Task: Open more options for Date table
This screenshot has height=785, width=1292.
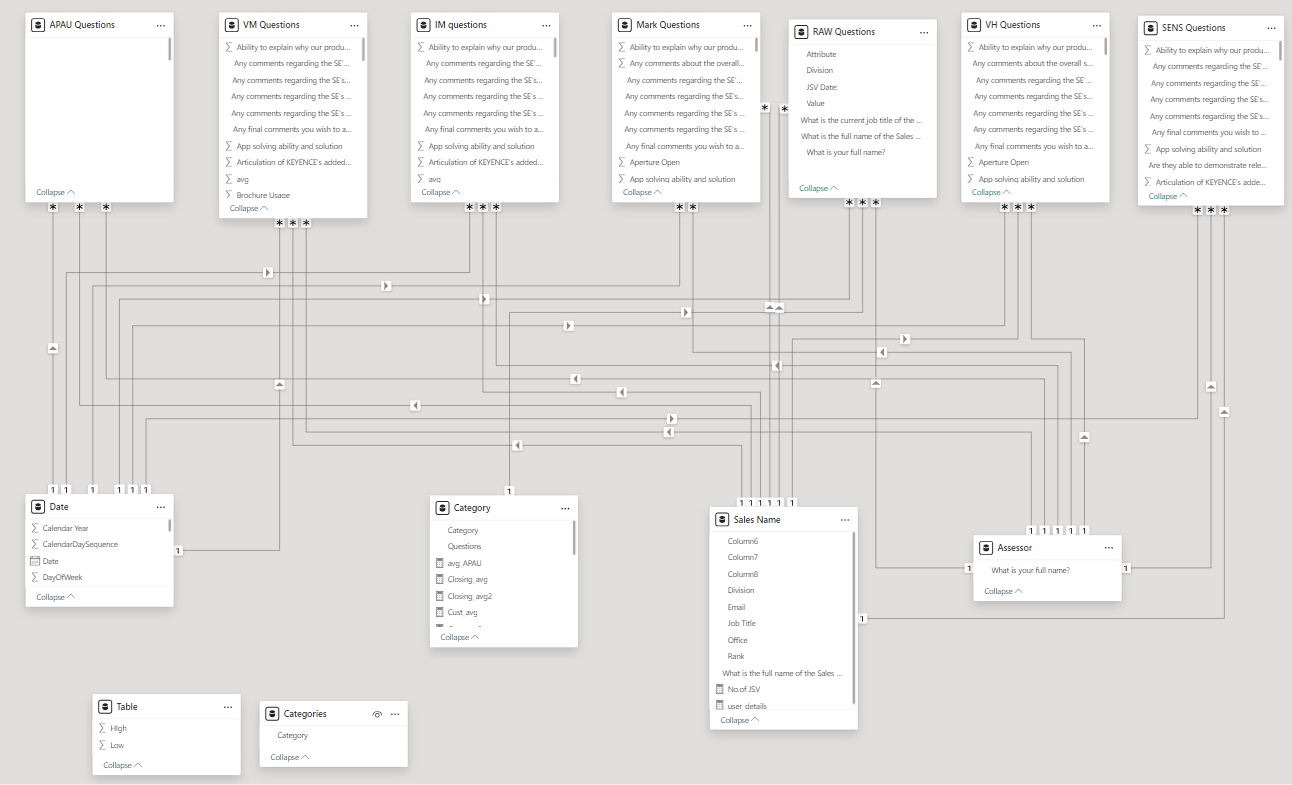Action: tap(161, 507)
